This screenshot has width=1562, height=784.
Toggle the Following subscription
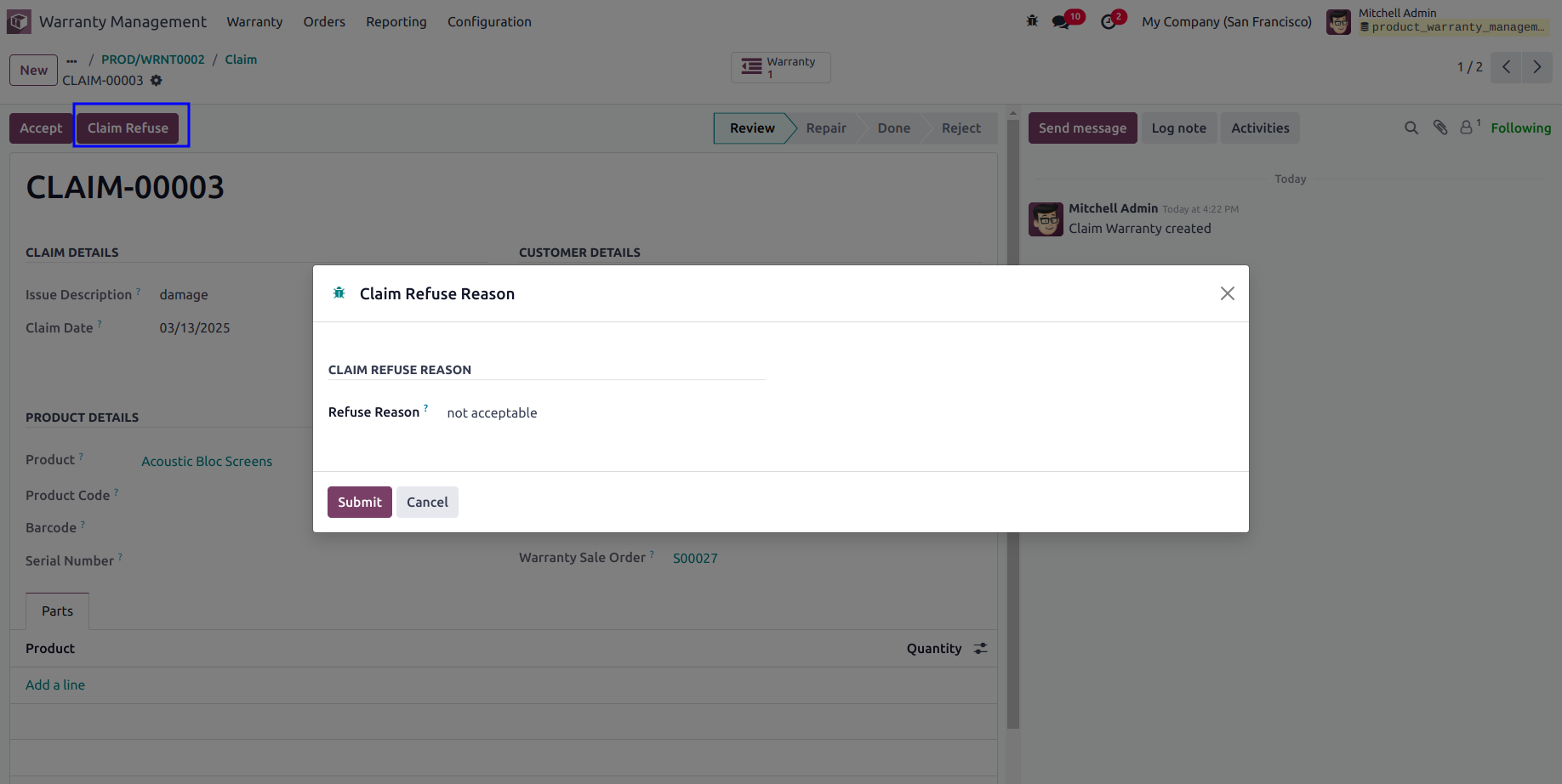click(1520, 128)
